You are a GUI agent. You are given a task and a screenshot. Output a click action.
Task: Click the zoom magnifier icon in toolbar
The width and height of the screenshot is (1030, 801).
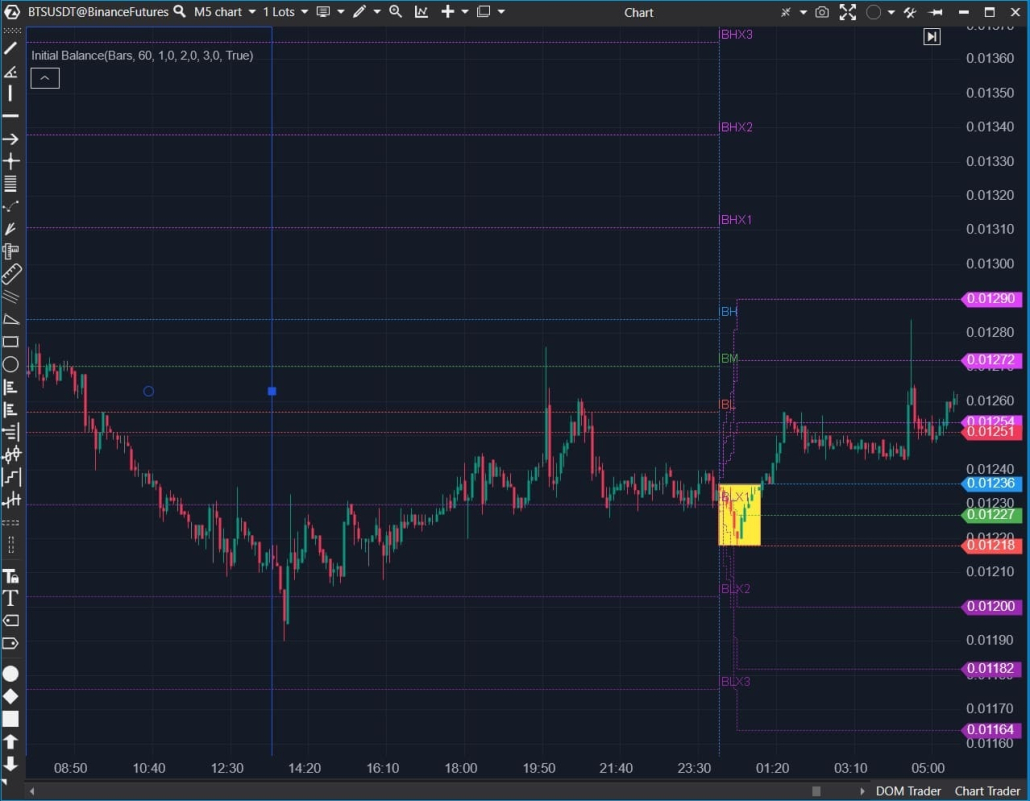coord(396,12)
